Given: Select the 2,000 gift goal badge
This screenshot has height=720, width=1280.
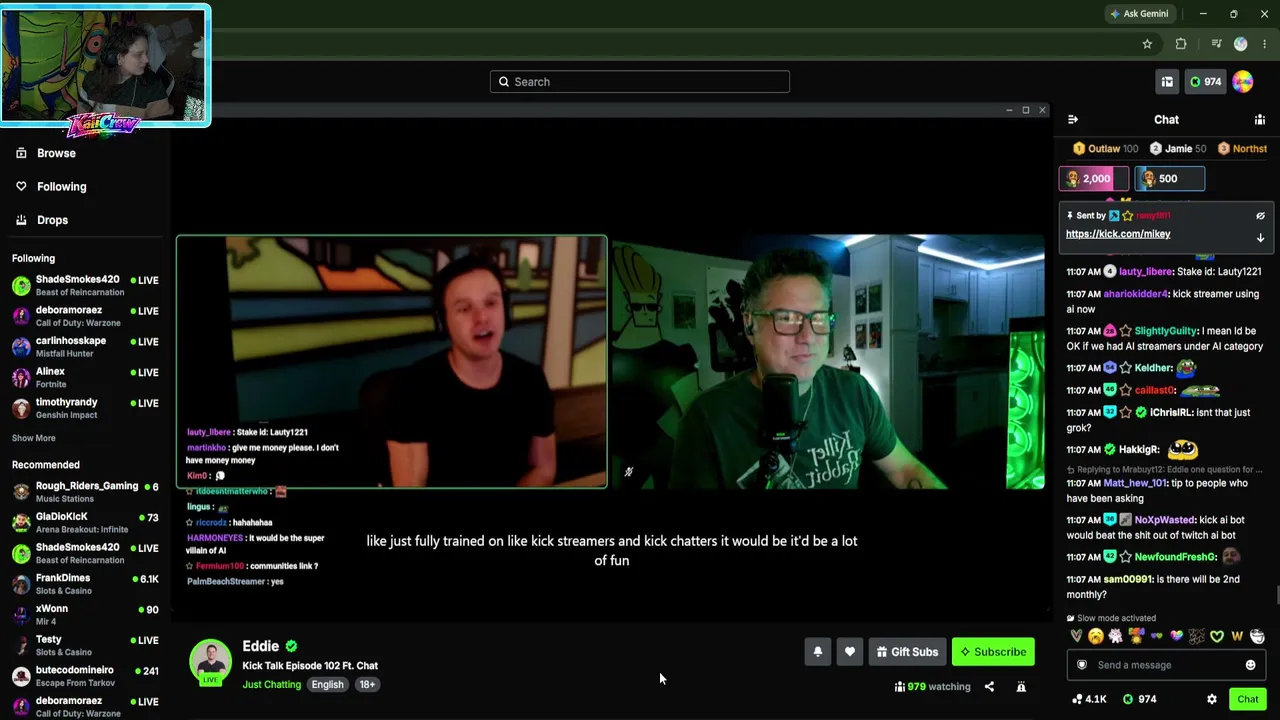Looking at the screenshot, I should [x=1093, y=179].
